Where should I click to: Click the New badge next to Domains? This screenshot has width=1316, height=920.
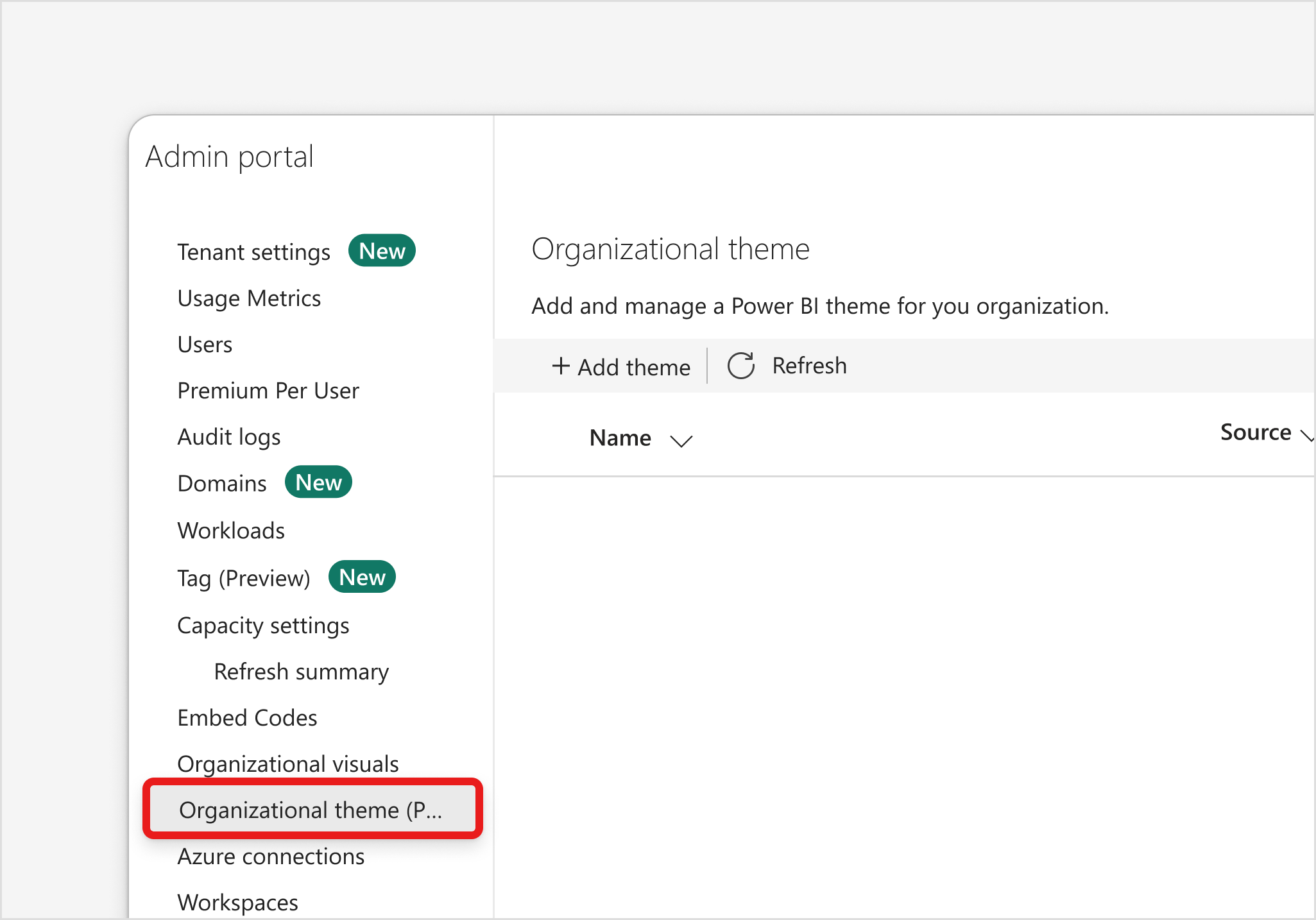(318, 482)
